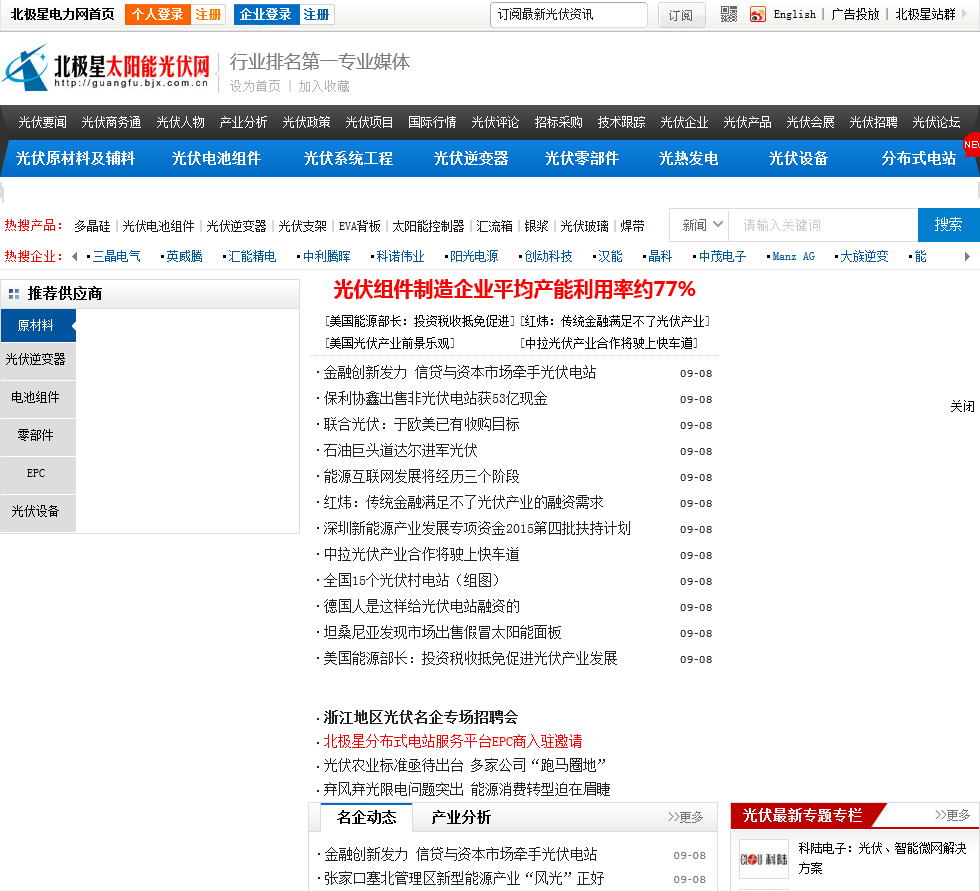The height and width of the screenshot is (891, 980).
Task: Open hot product 汇流箱
Action: click(494, 226)
